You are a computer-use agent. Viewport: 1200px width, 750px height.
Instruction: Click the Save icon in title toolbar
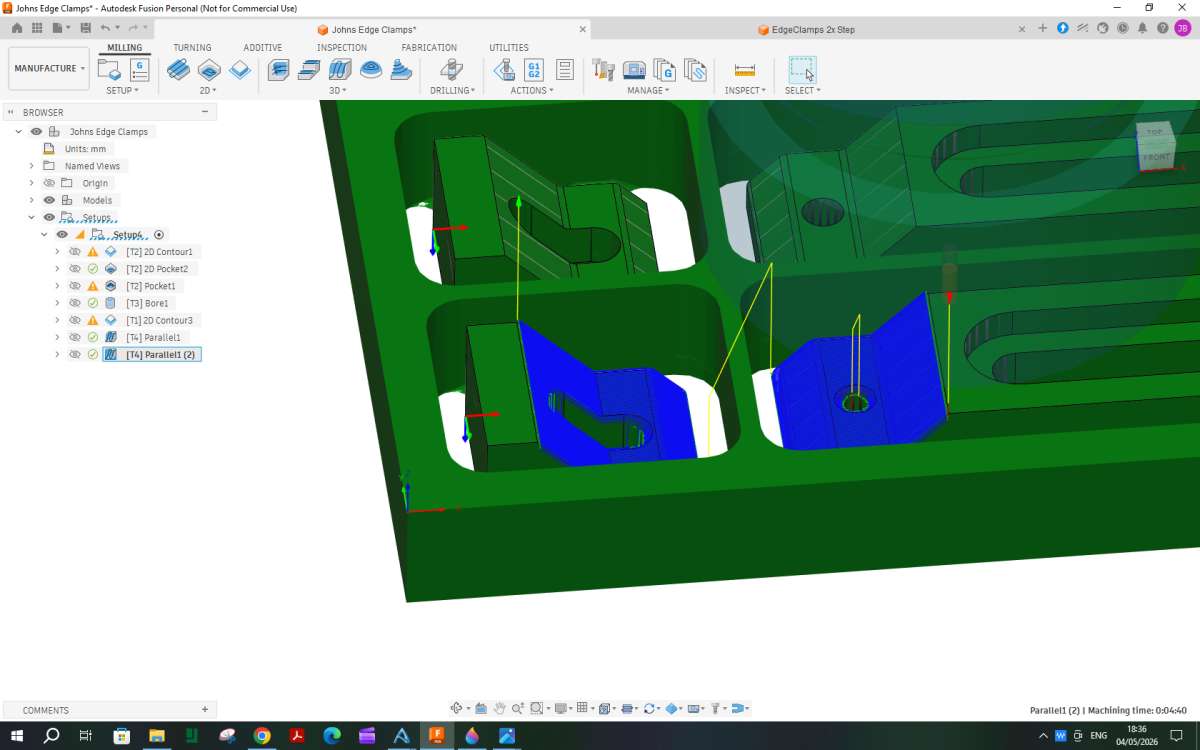coord(85,28)
